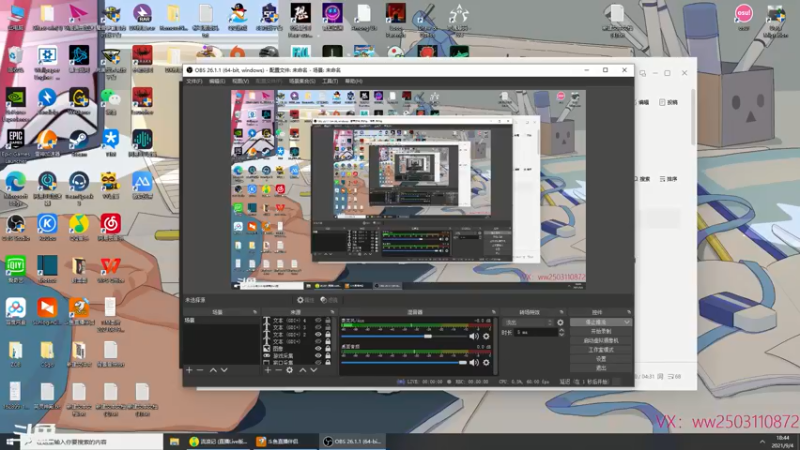Open the 场景集合(S) menu in OBS

(x=302, y=81)
